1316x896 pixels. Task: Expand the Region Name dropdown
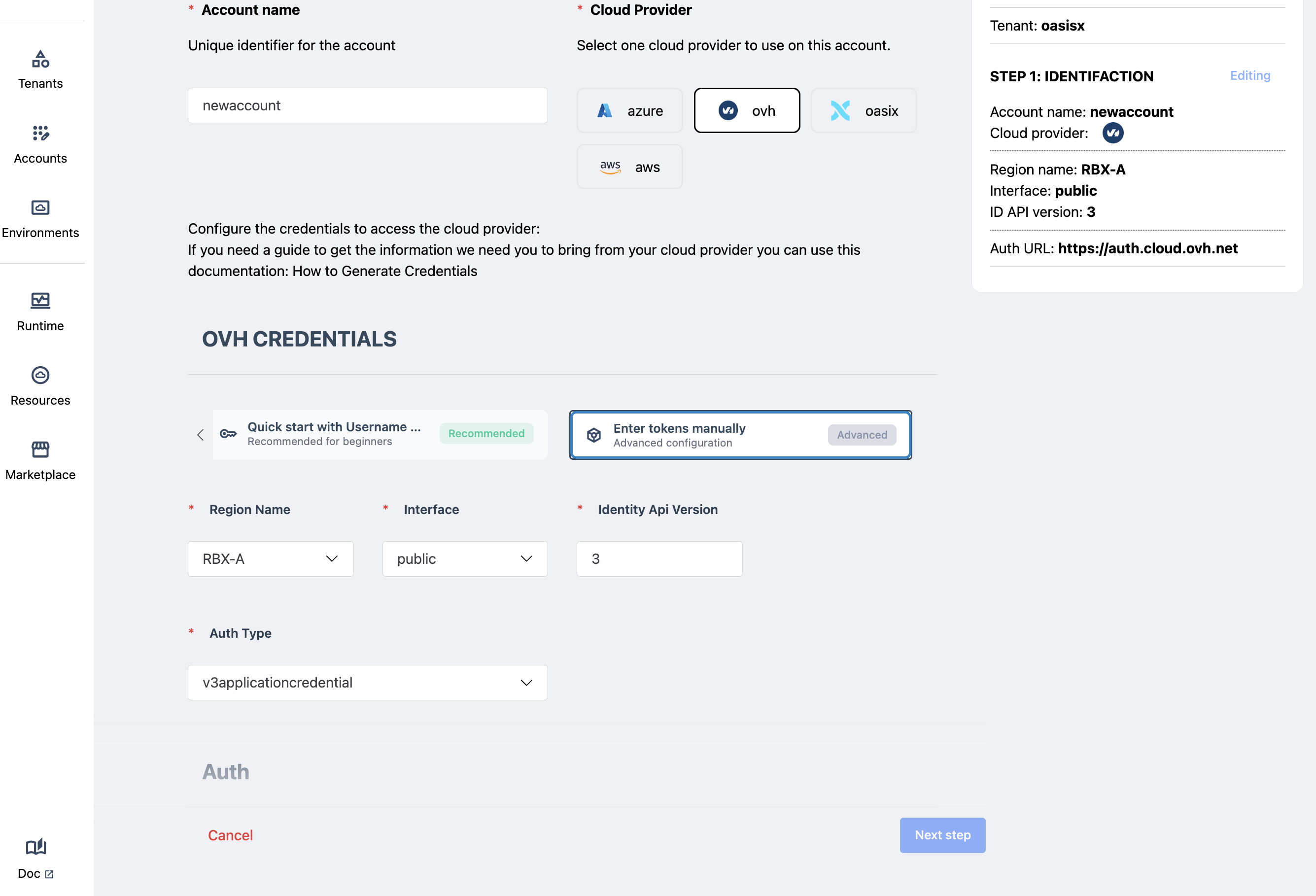point(271,559)
